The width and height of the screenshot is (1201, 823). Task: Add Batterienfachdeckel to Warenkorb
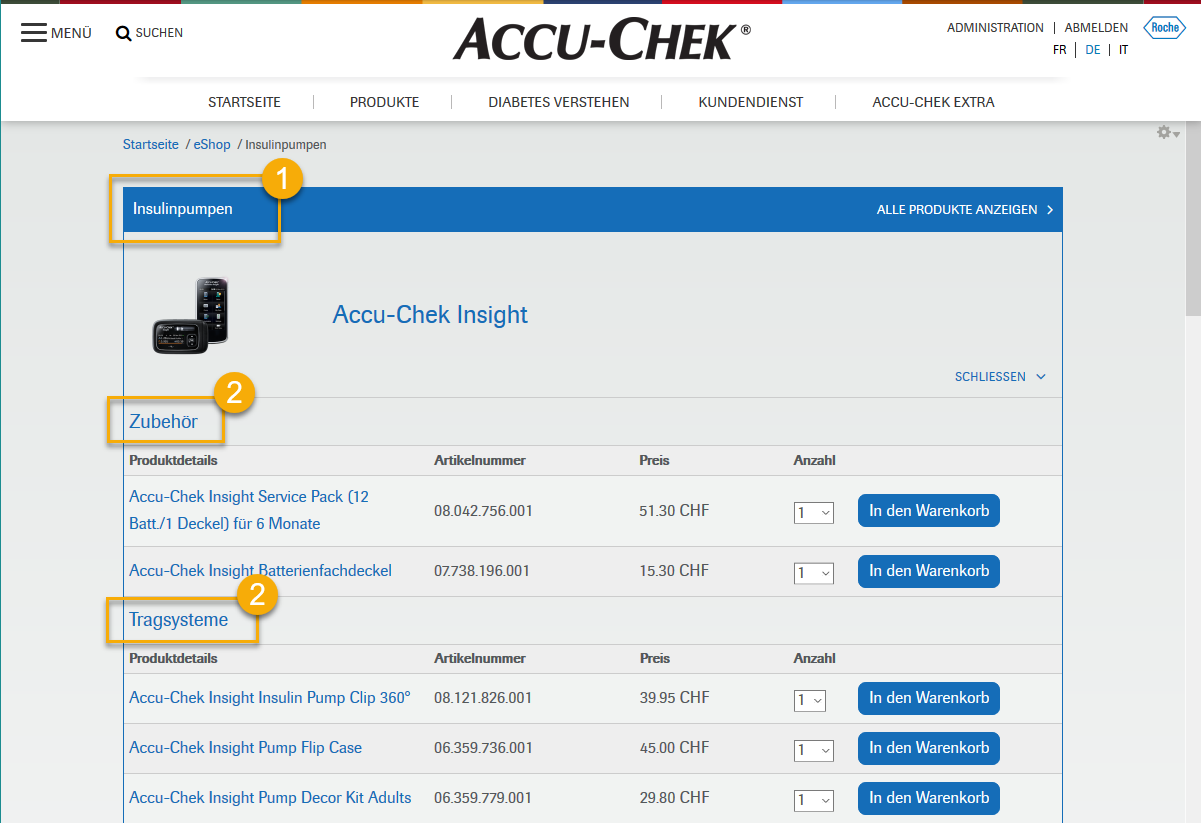[x=929, y=571]
